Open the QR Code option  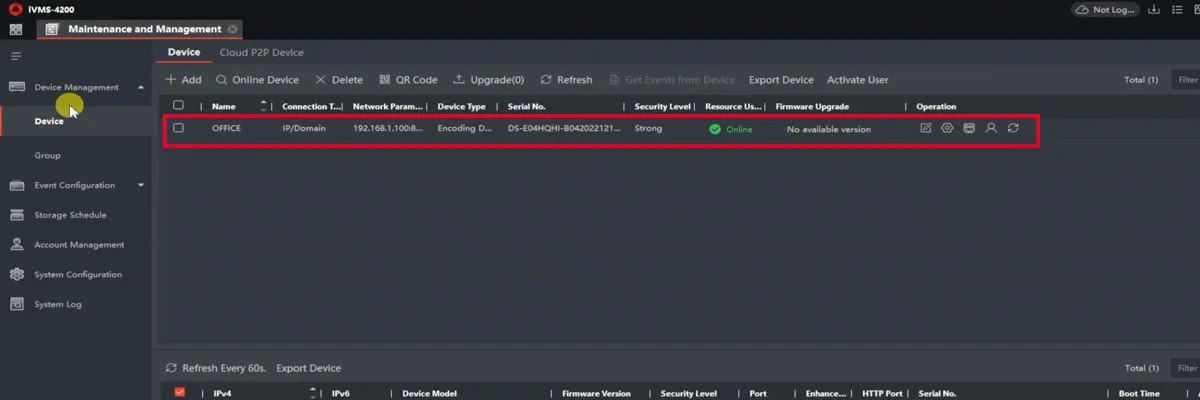click(408, 80)
